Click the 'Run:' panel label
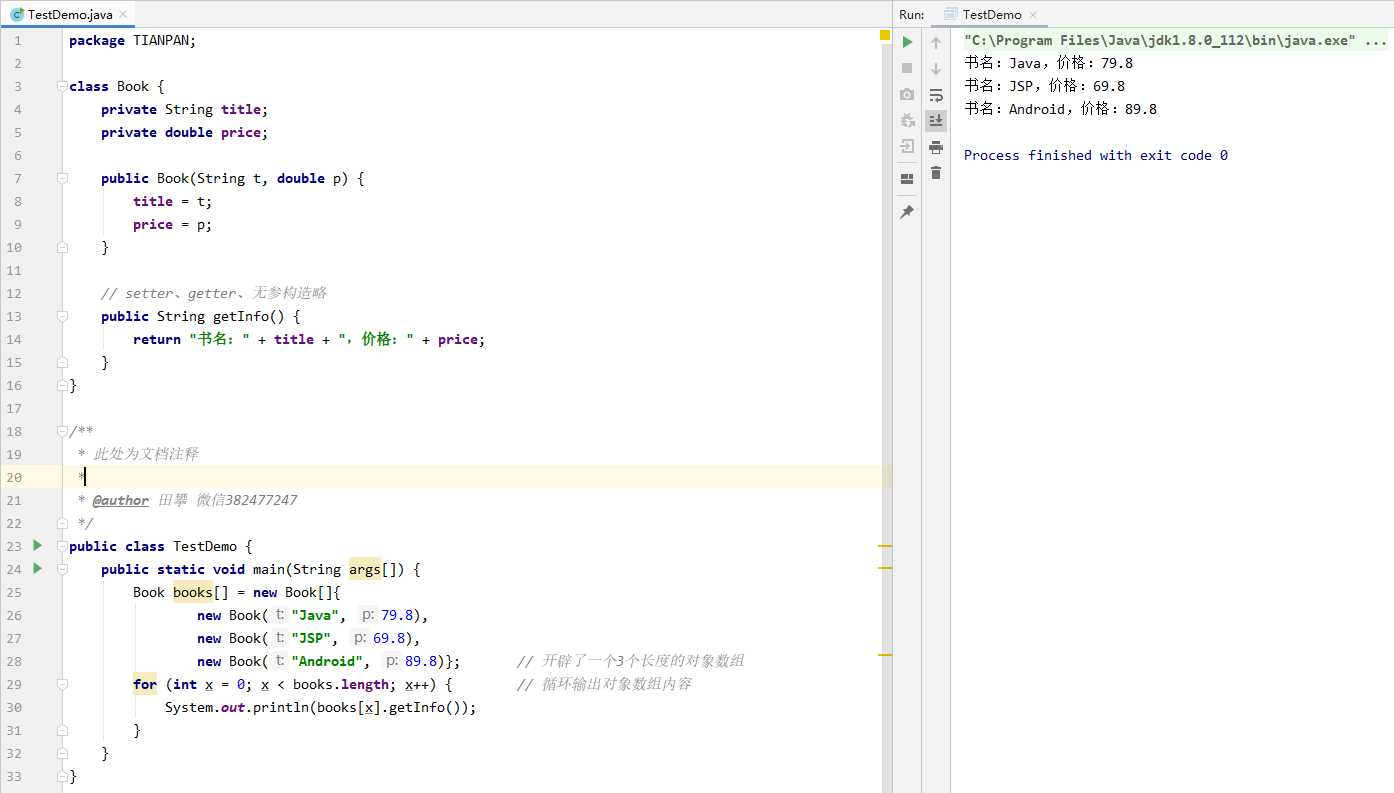This screenshot has width=1394, height=793. [911, 14]
